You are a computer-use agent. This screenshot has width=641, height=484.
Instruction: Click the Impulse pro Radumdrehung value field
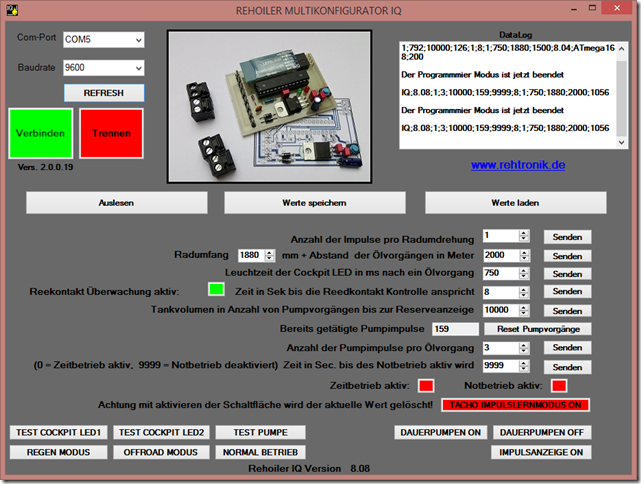click(x=501, y=236)
